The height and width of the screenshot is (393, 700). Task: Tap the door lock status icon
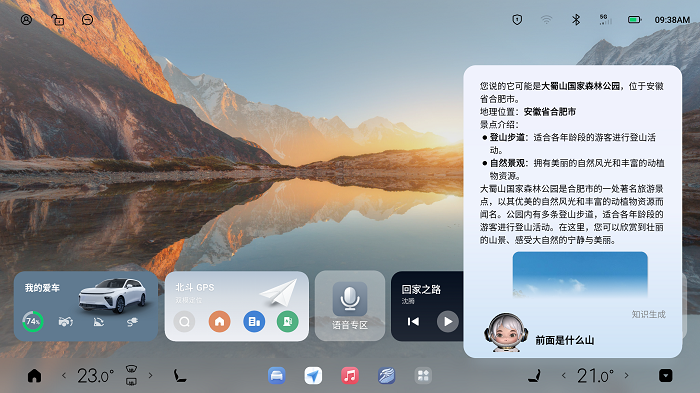pyautogui.click(x=58, y=20)
